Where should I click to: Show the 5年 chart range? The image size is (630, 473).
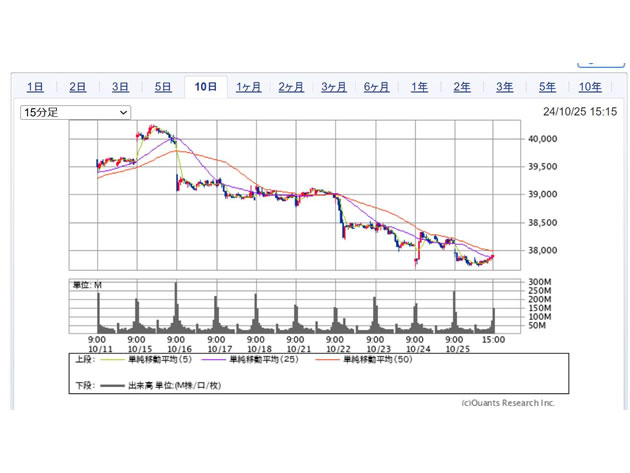pyautogui.click(x=548, y=87)
